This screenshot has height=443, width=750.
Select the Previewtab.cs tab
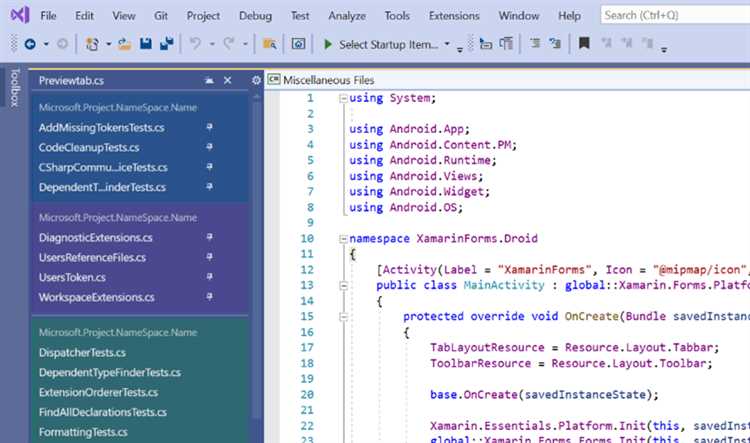click(x=71, y=81)
